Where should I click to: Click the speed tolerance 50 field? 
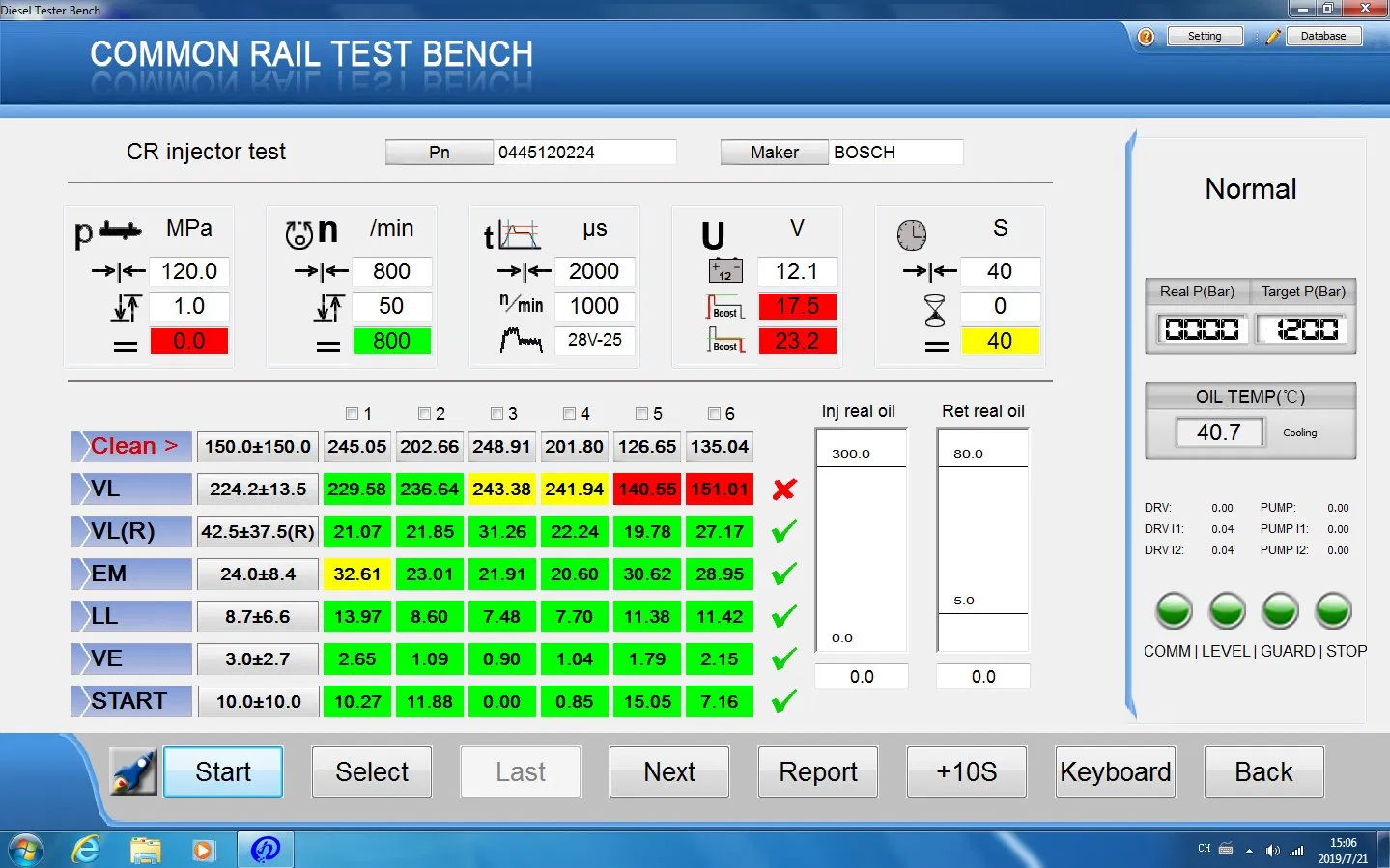pos(391,306)
